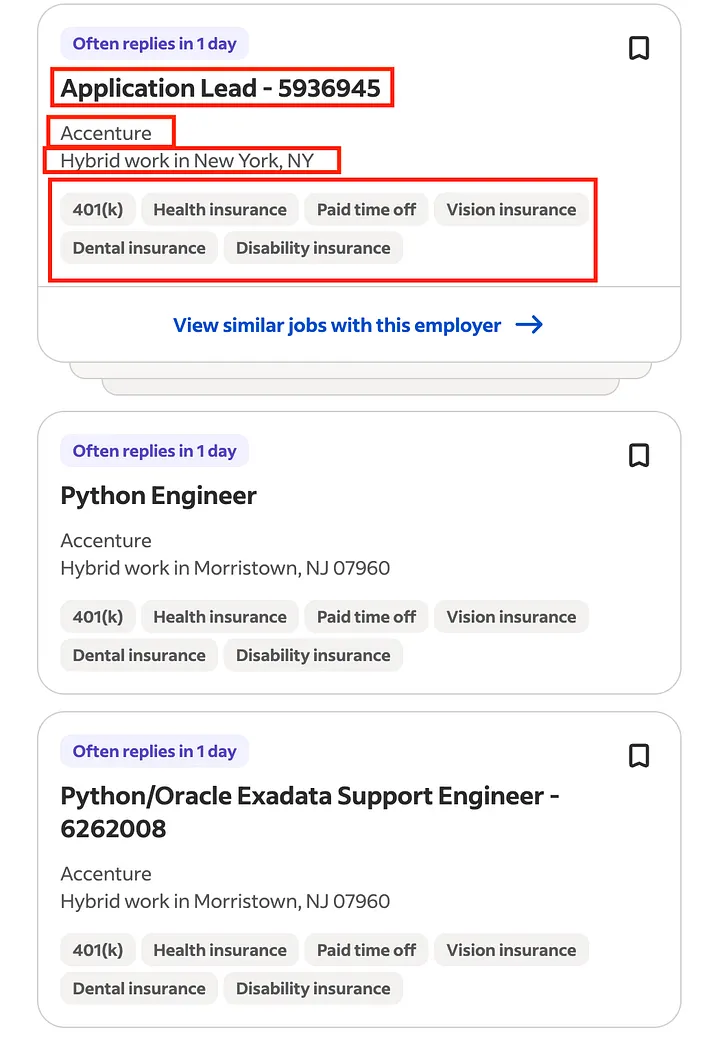Click Health insurance tag on Python Engineer card
Screen dimensions: 720x1041
[220, 617]
